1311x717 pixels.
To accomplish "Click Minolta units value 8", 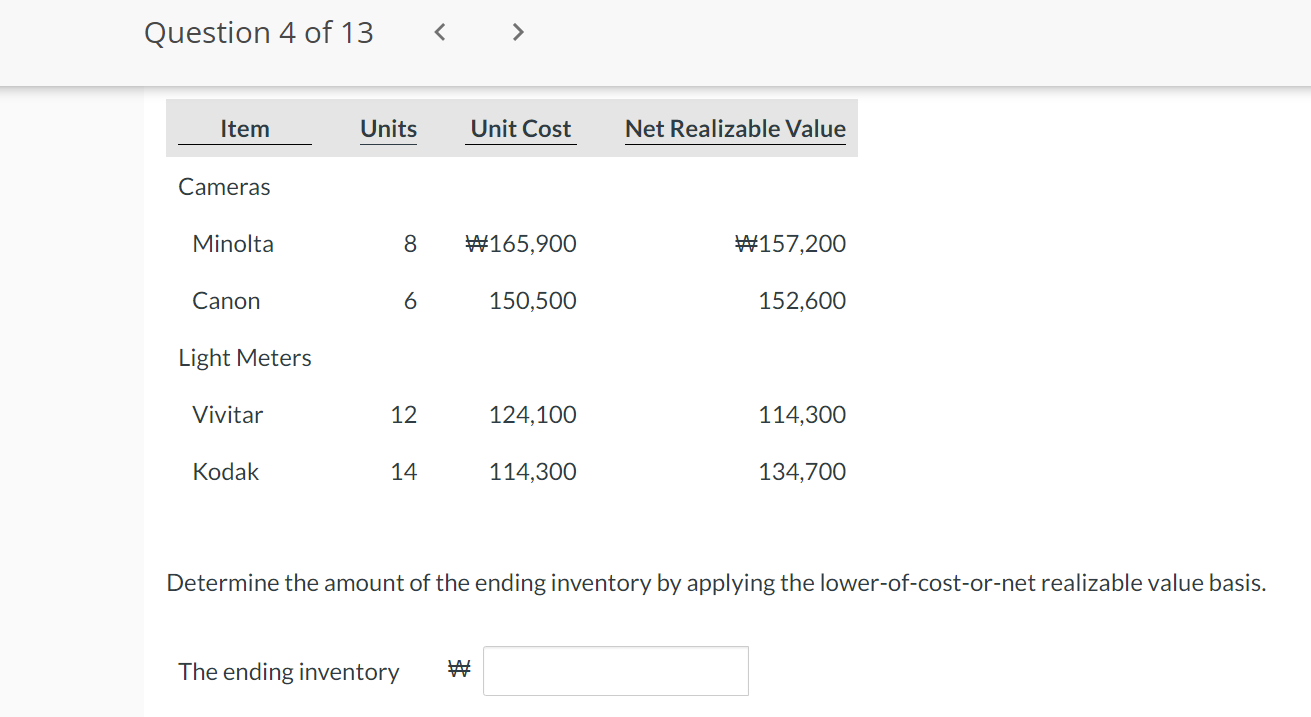I will (410, 244).
